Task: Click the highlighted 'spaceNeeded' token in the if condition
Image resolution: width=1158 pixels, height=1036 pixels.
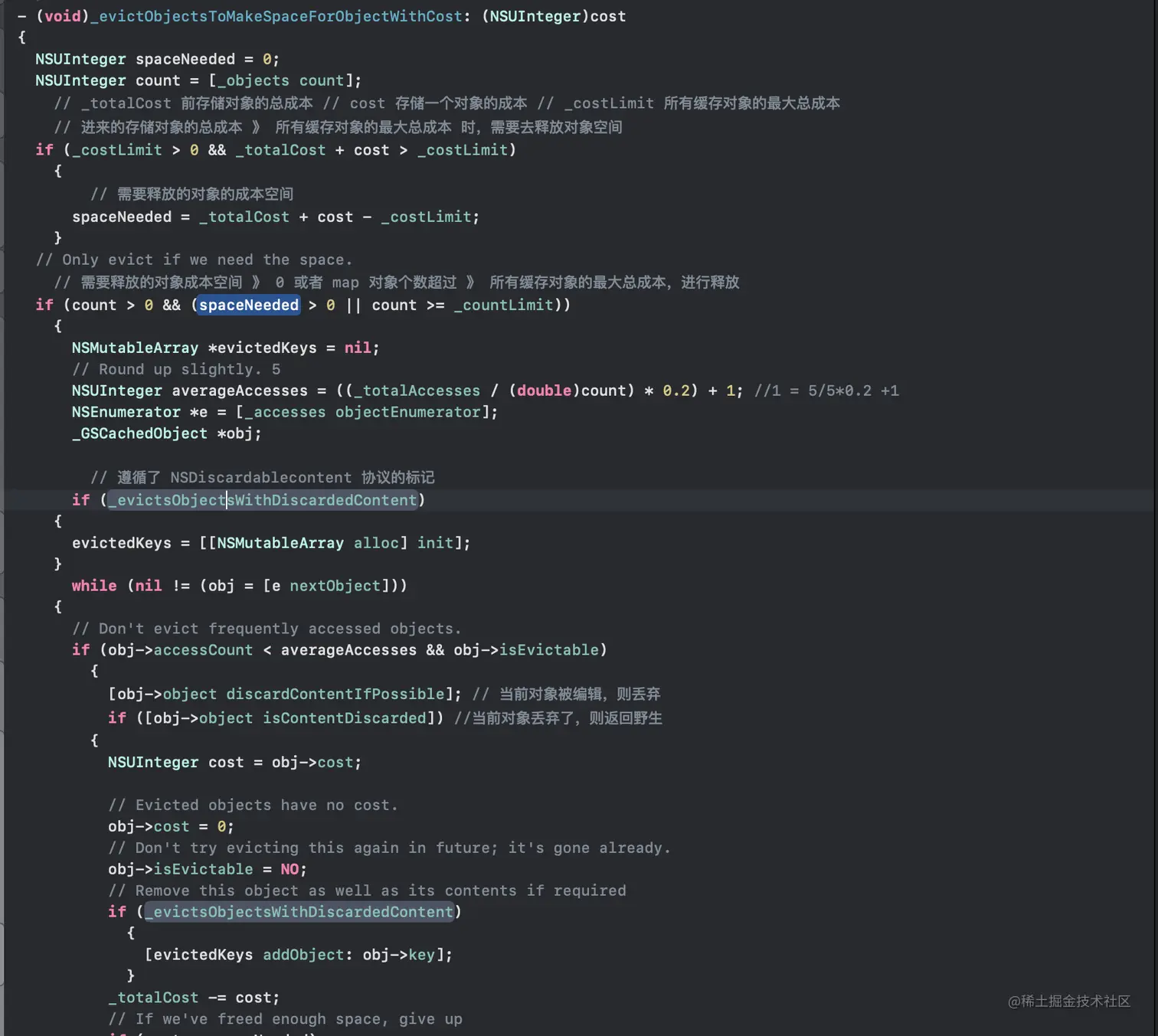Action: [x=249, y=305]
